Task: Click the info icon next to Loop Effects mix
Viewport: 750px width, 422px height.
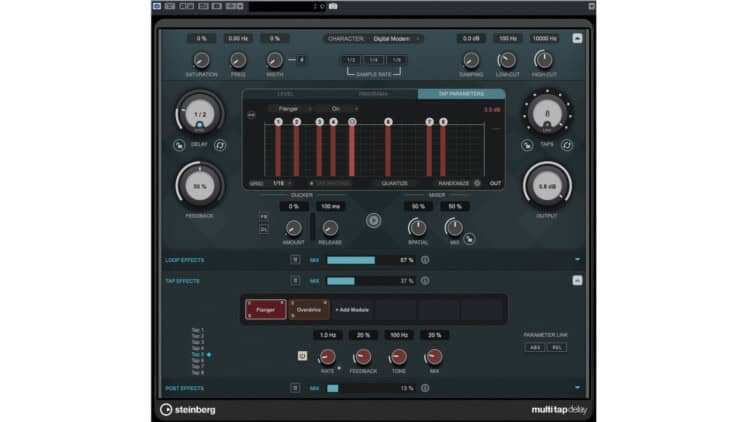Action: (425, 260)
